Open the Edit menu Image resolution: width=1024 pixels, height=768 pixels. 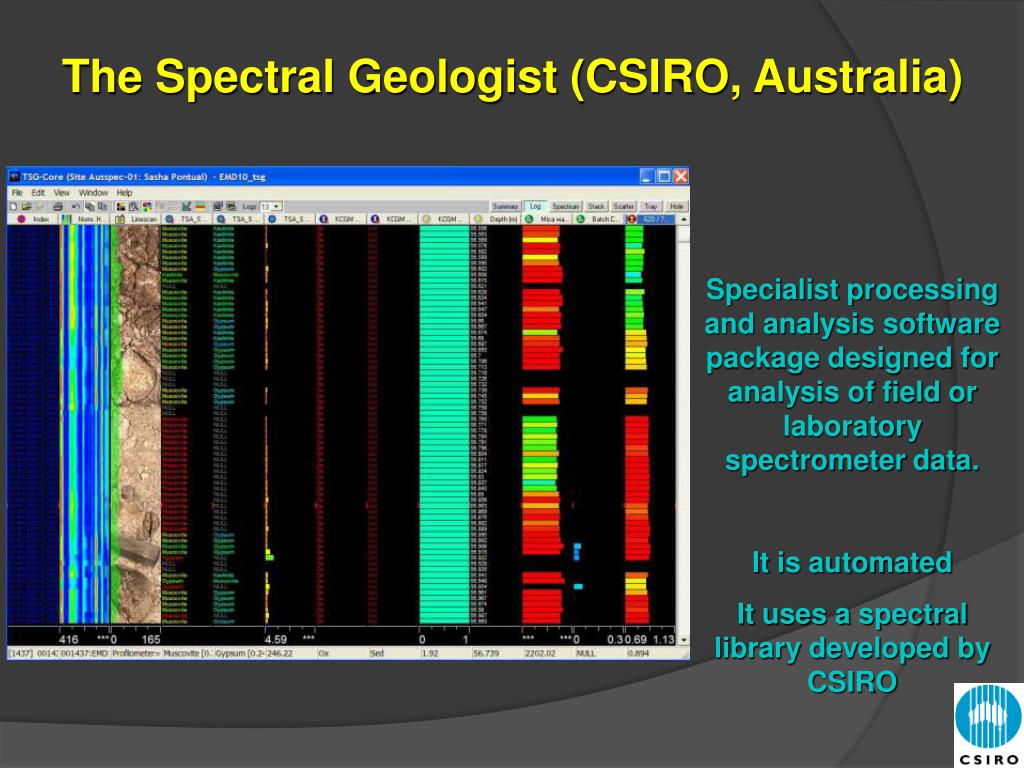(38, 193)
